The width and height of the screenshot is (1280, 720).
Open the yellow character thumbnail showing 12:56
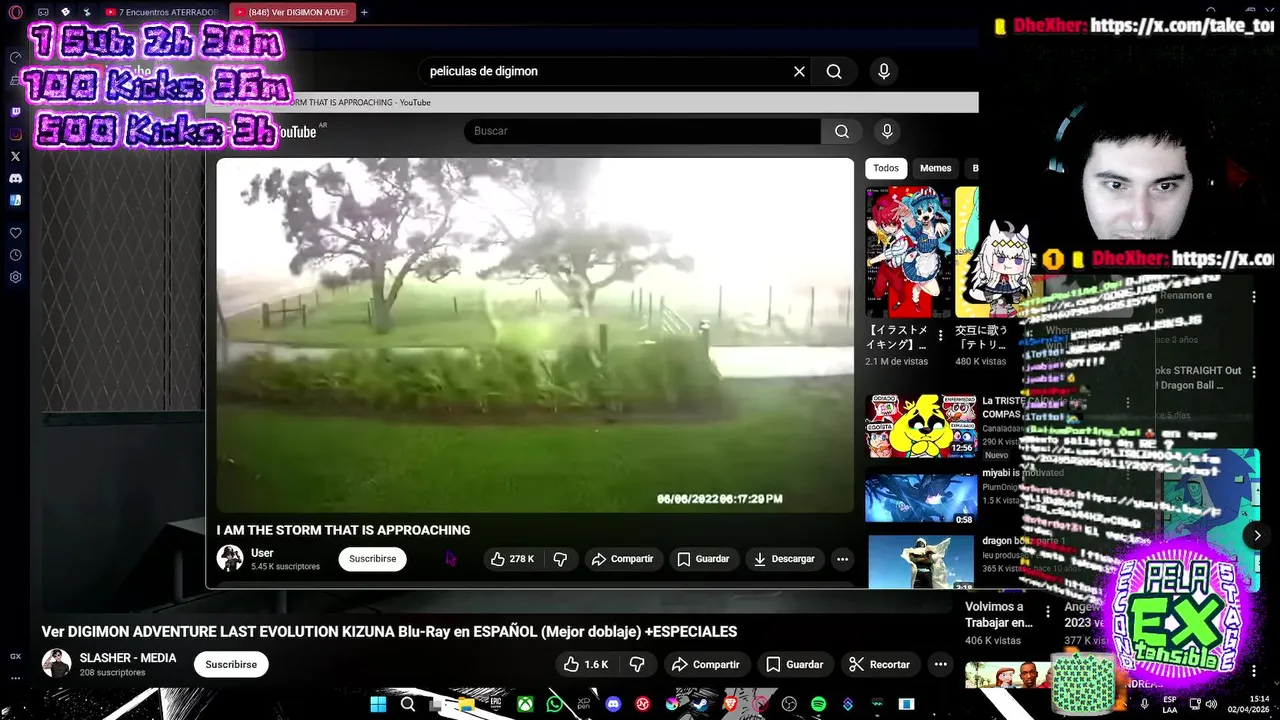[920, 426]
